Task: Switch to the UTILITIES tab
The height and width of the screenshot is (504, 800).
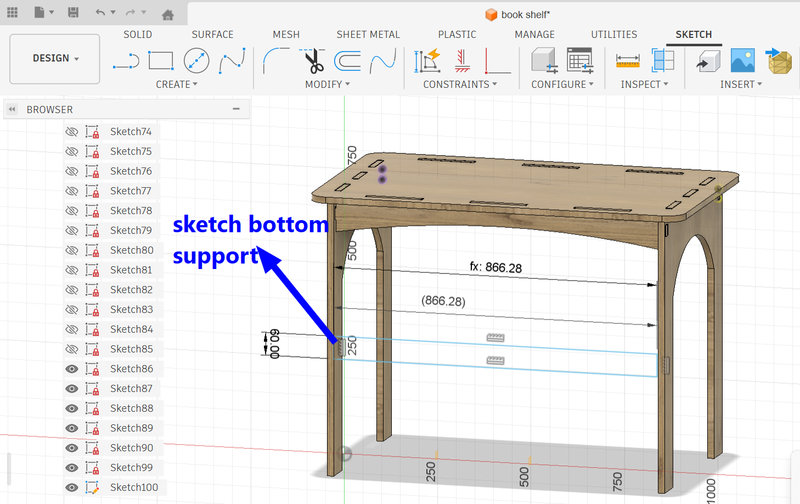Action: pos(614,34)
